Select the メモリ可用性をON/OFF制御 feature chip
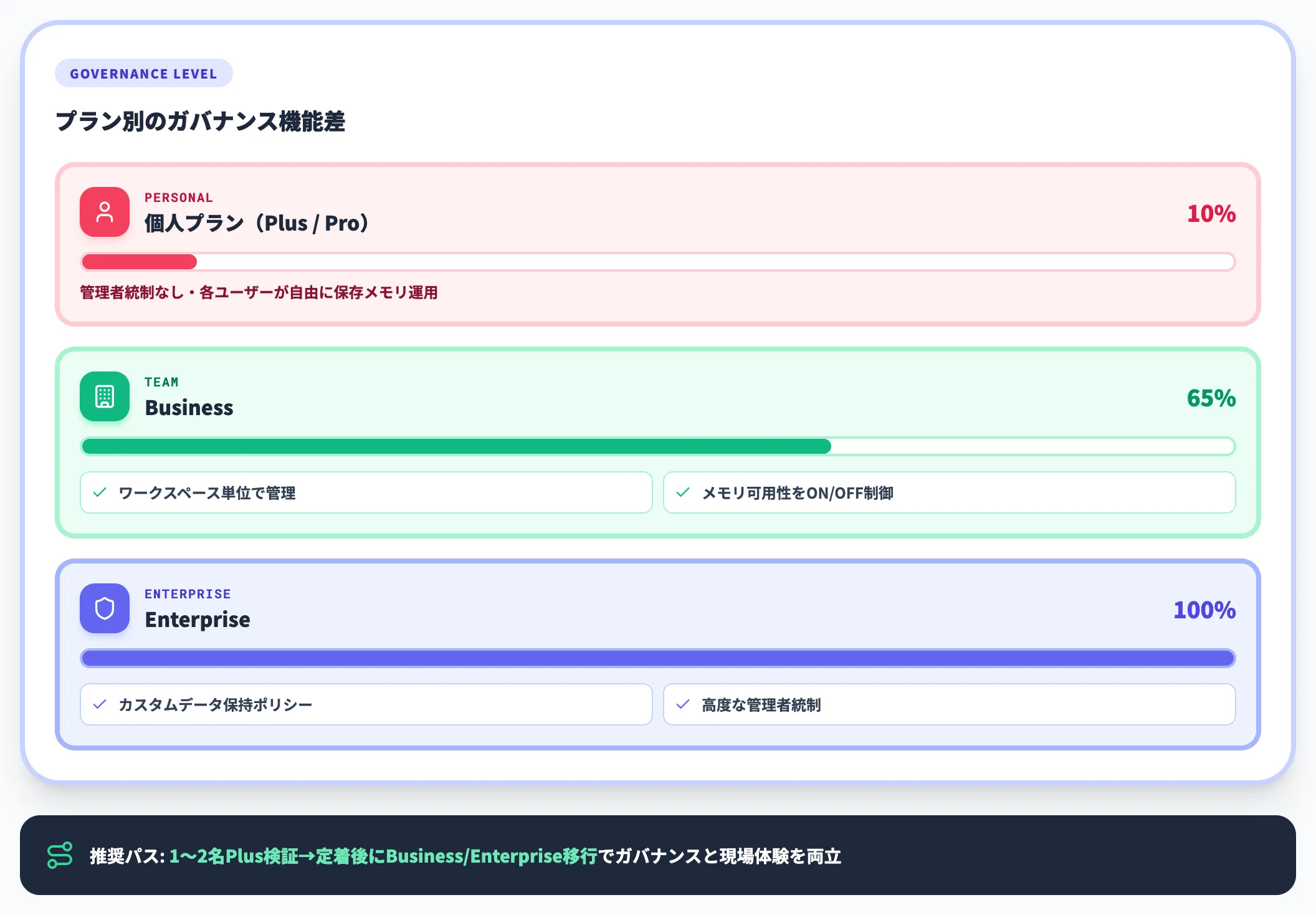This screenshot has height=915, width=1316. [x=950, y=492]
